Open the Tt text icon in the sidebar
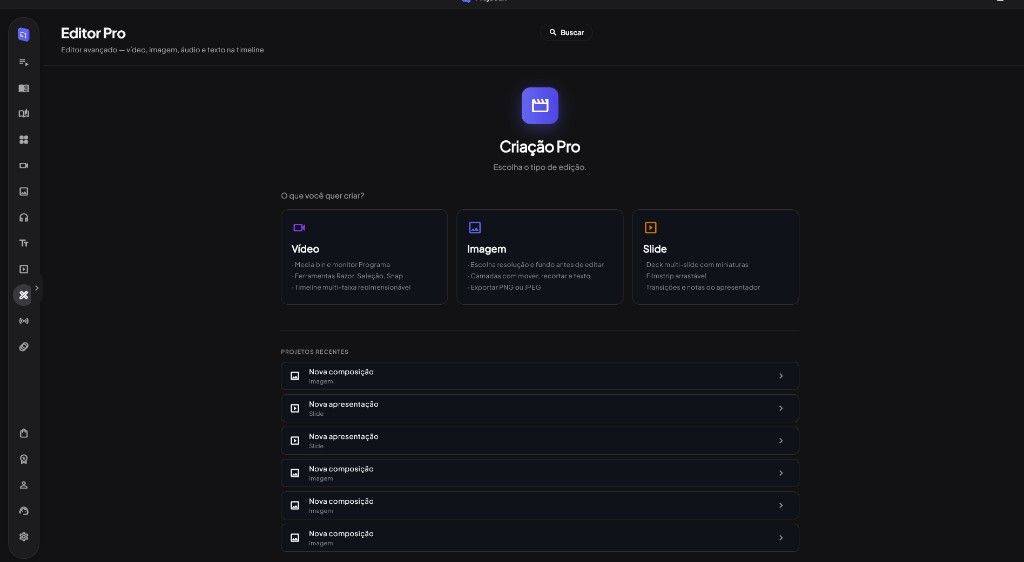The width and height of the screenshot is (1024, 562). (24, 243)
